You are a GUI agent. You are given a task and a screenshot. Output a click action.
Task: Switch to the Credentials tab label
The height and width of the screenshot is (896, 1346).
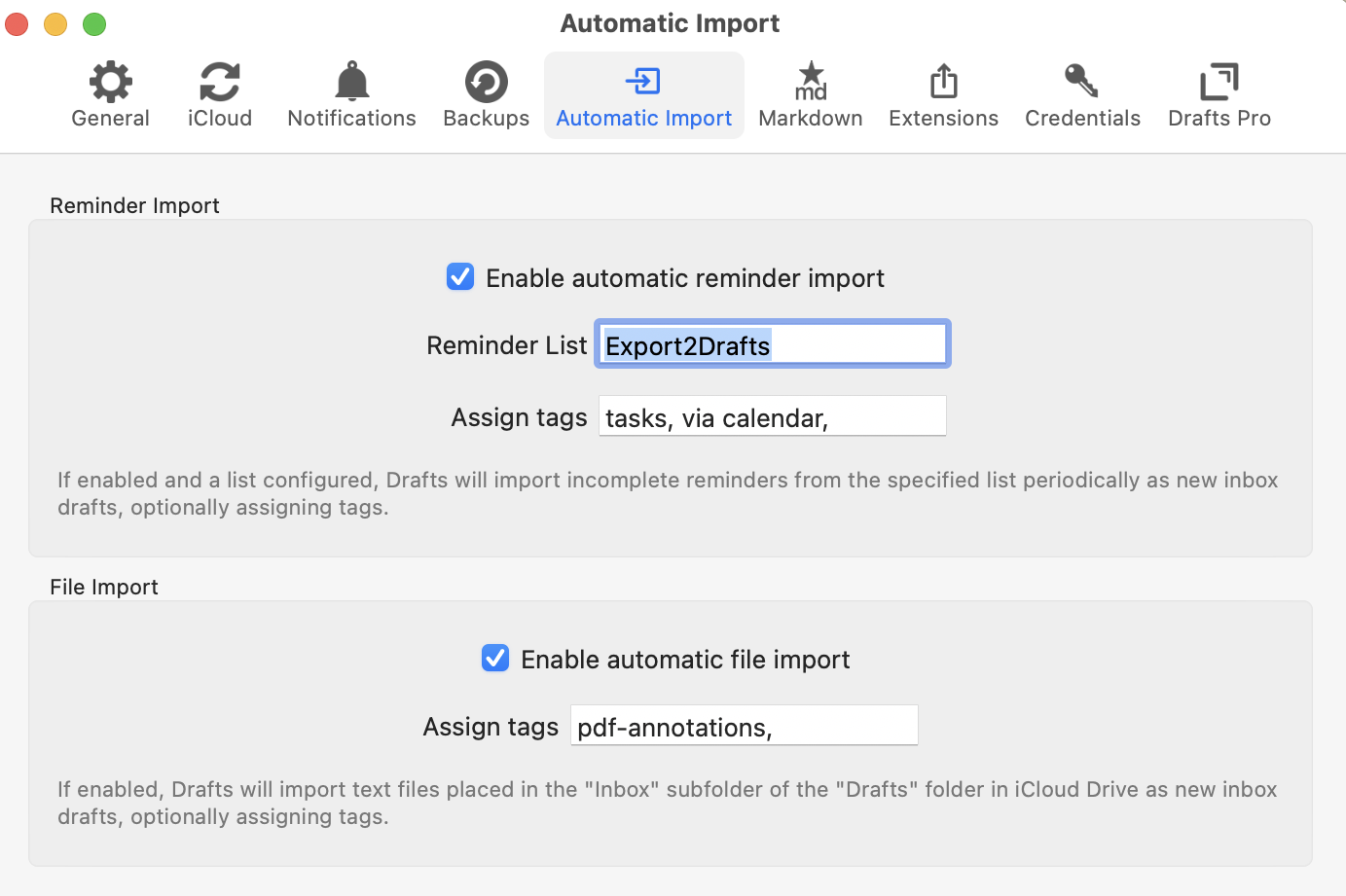click(1082, 119)
